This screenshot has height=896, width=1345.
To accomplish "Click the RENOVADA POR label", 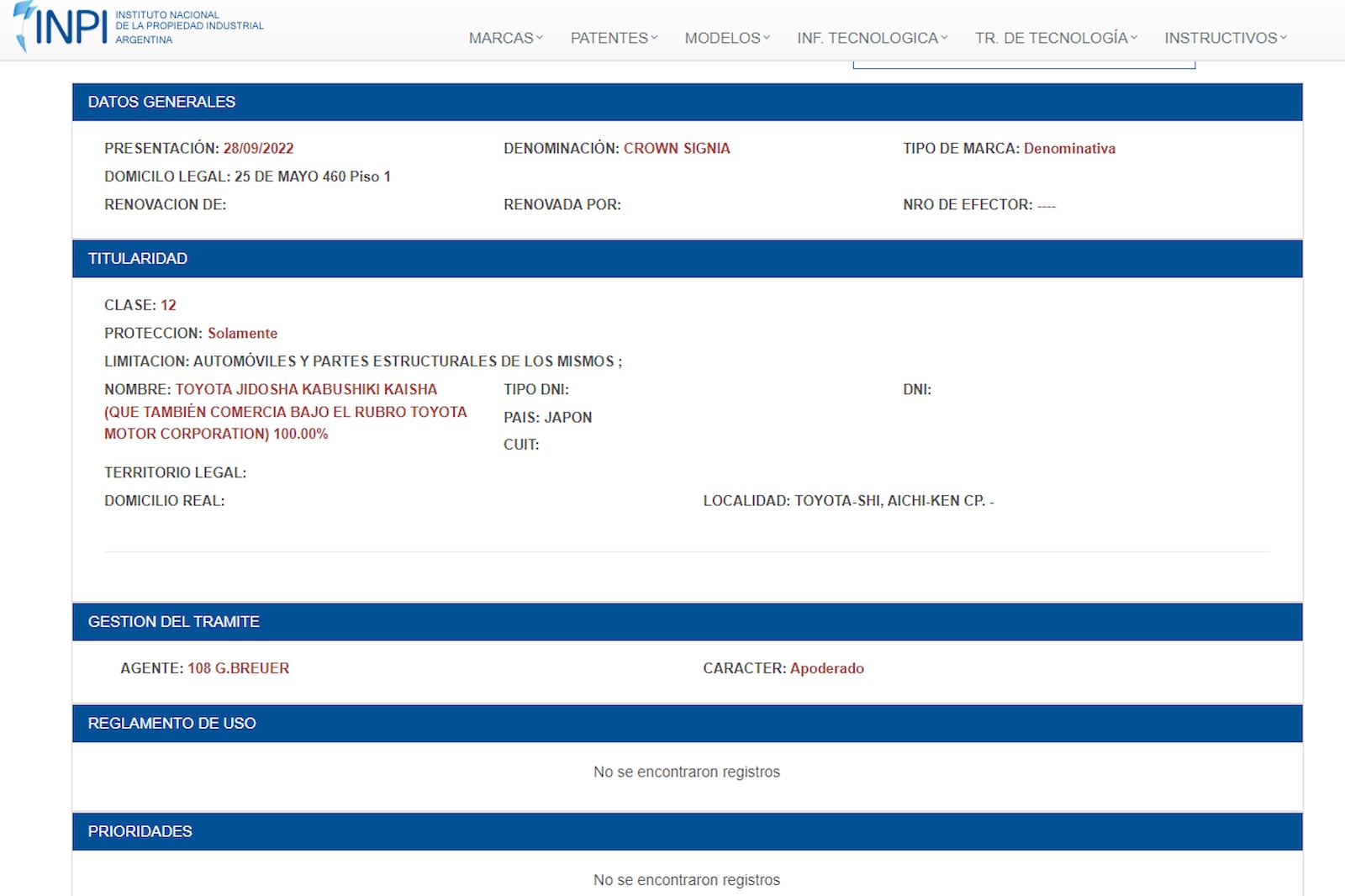I will (562, 204).
